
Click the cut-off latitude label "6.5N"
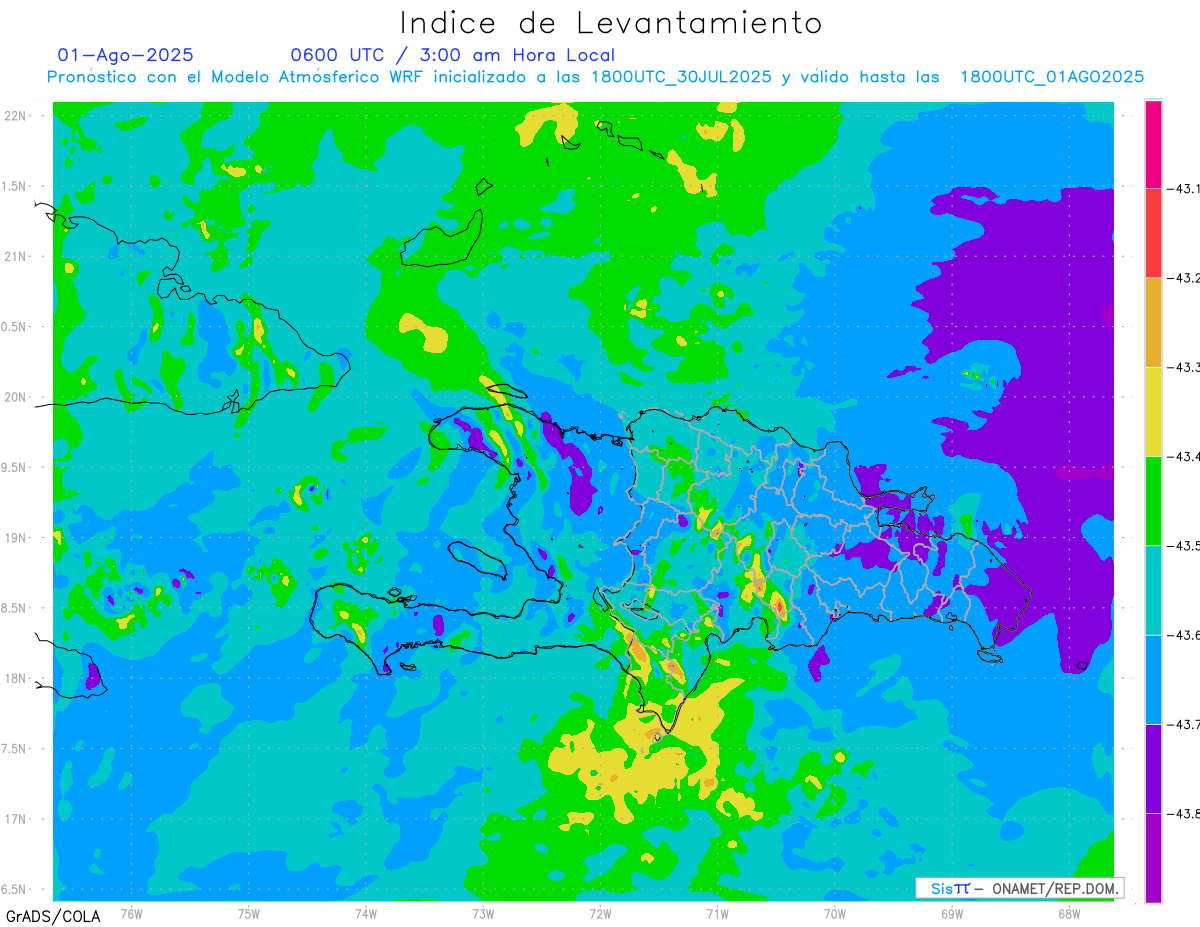click(13, 890)
